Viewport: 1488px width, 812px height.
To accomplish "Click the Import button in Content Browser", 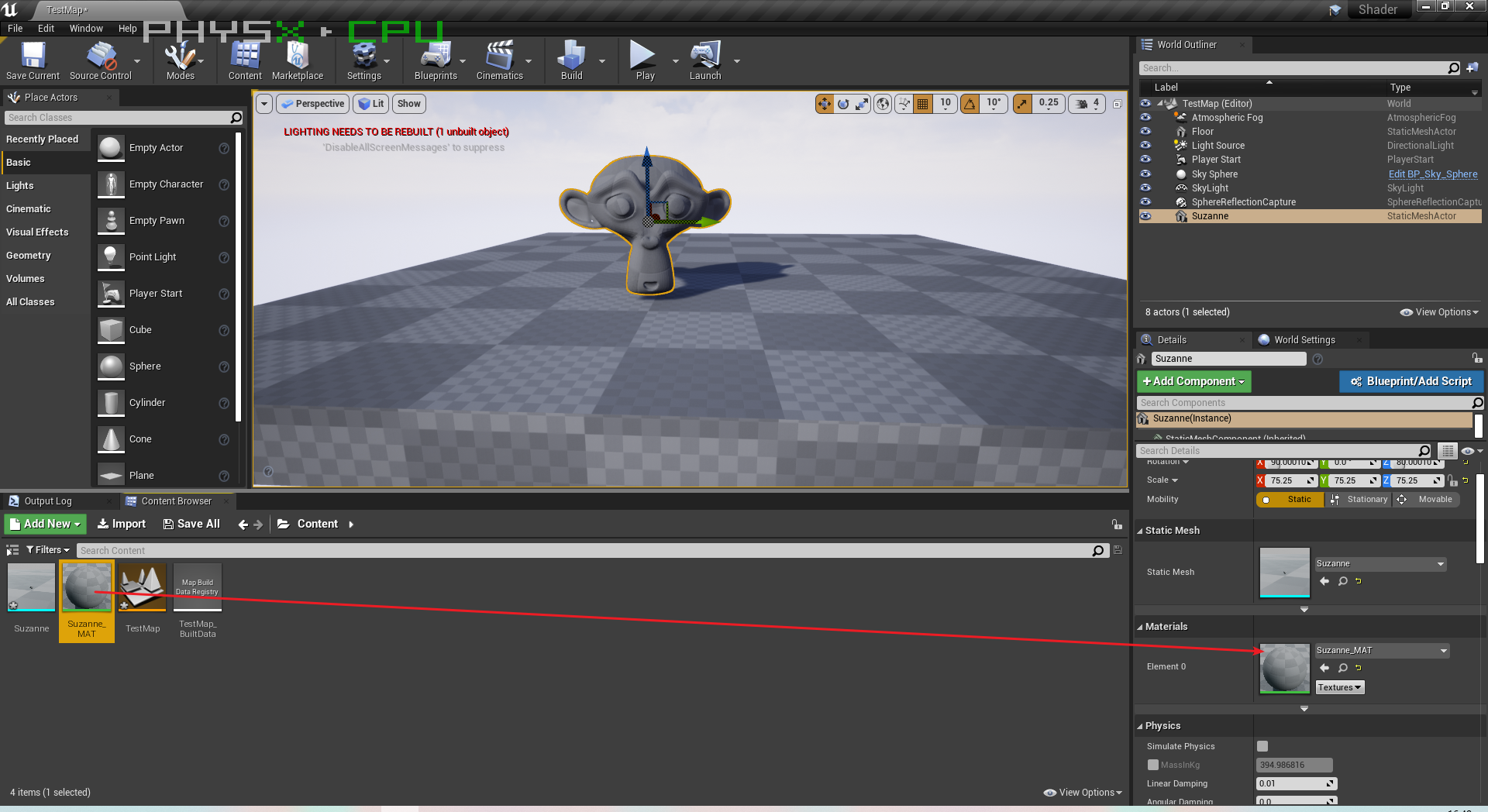I will click(122, 525).
